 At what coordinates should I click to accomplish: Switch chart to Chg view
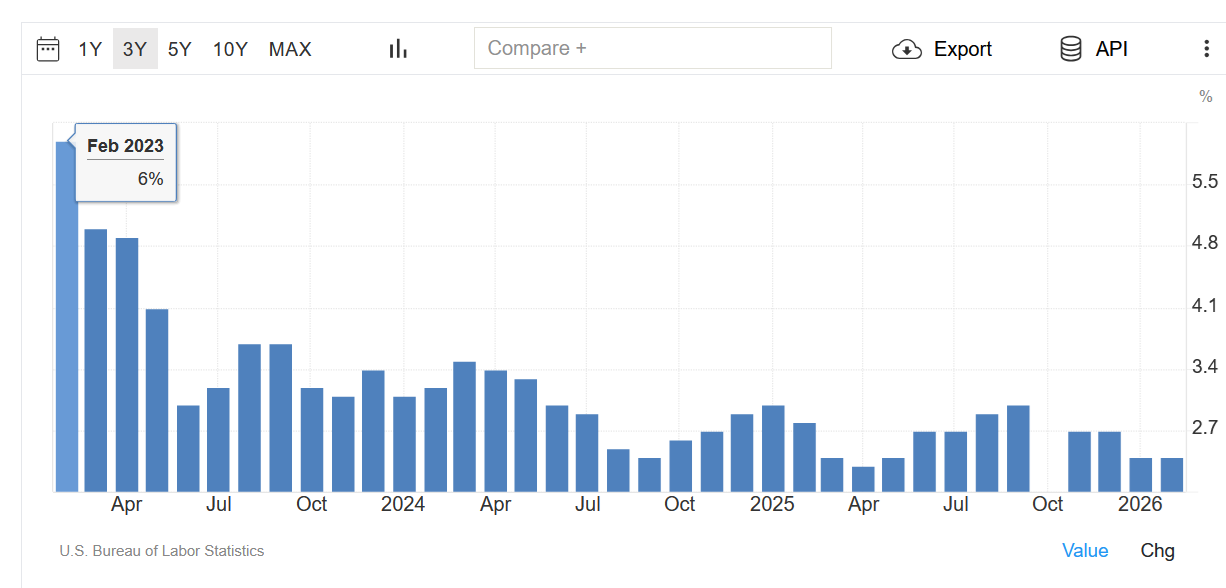coord(1158,551)
